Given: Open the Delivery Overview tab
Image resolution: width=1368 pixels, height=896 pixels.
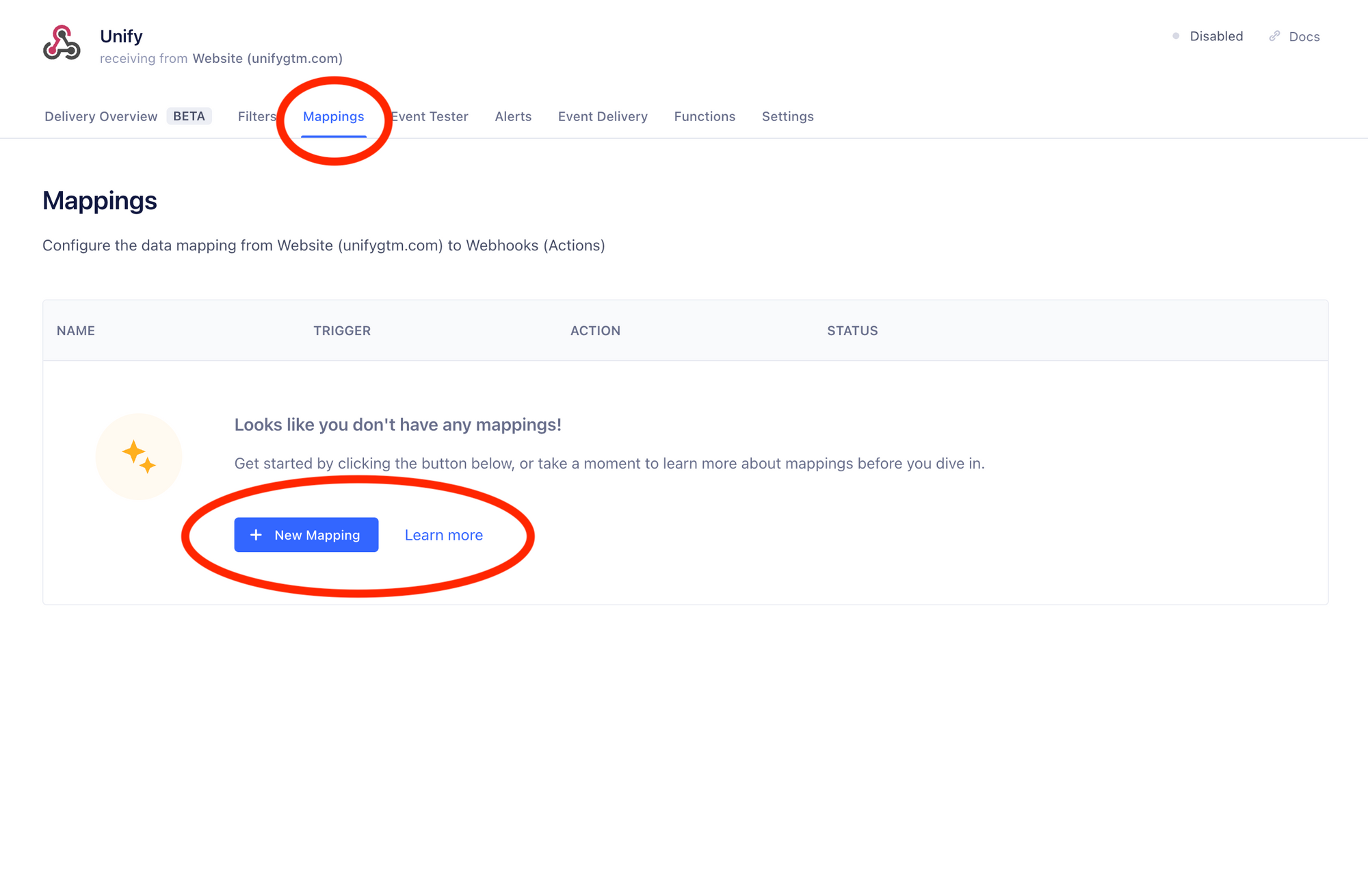Looking at the screenshot, I should point(101,116).
